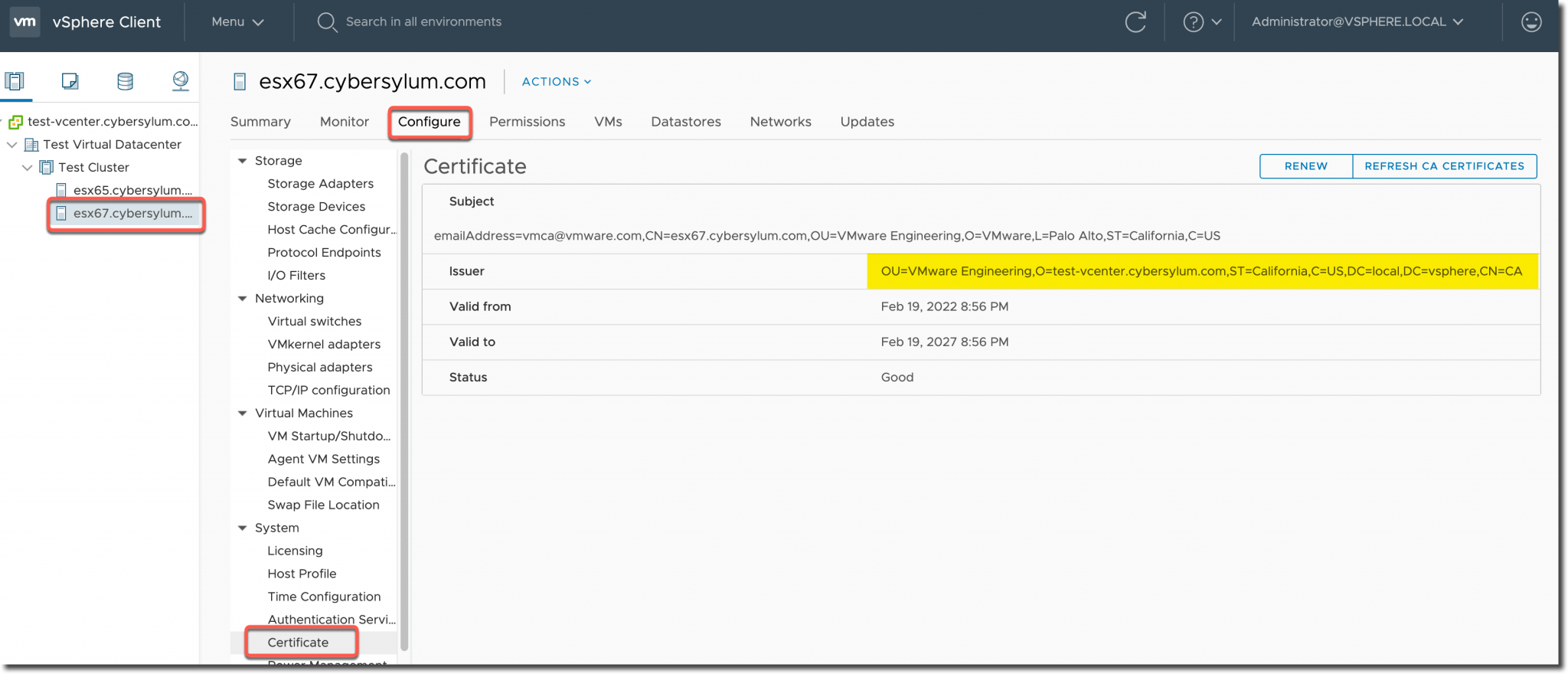
Task: Collapse the Test Cluster node
Action: 28,167
